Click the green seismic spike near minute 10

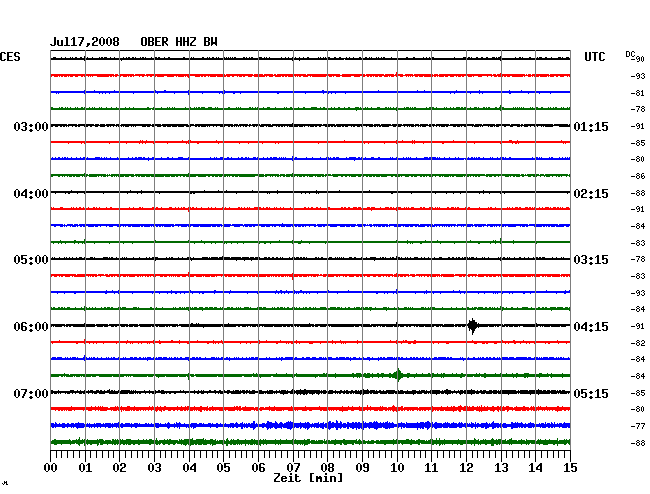click(398, 375)
